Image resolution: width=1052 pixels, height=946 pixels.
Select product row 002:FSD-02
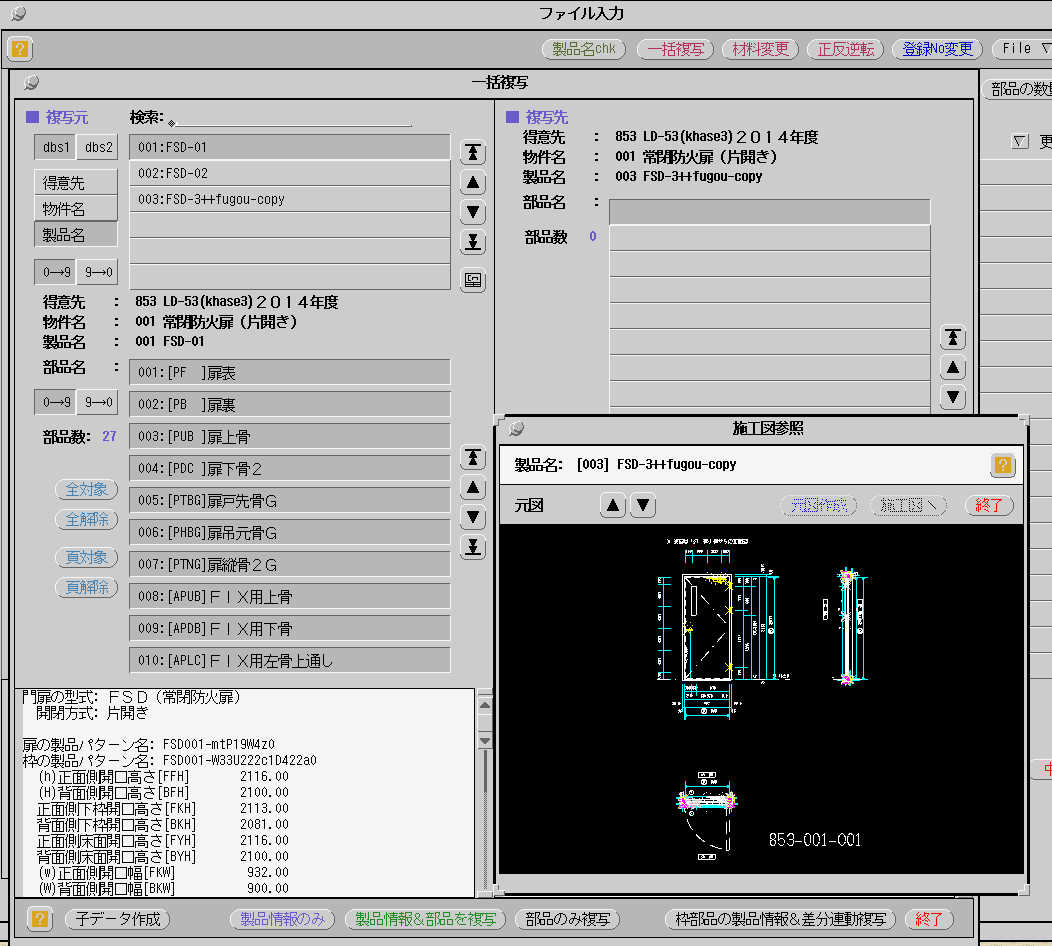[289, 173]
